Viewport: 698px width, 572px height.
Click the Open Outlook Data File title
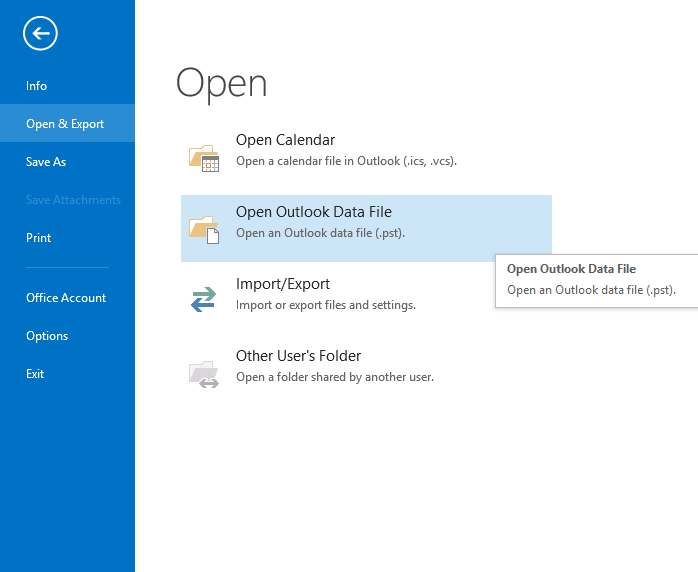coord(314,212)
